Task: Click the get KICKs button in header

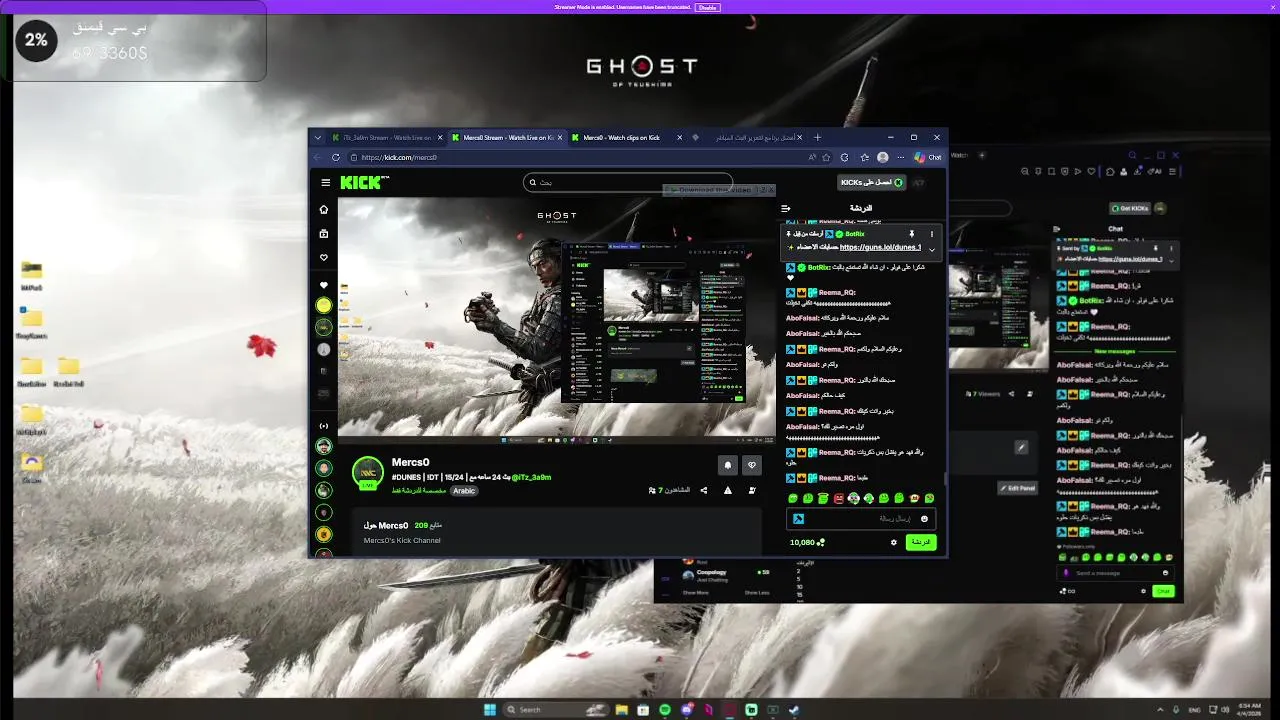Action: [x=872, y=182]
